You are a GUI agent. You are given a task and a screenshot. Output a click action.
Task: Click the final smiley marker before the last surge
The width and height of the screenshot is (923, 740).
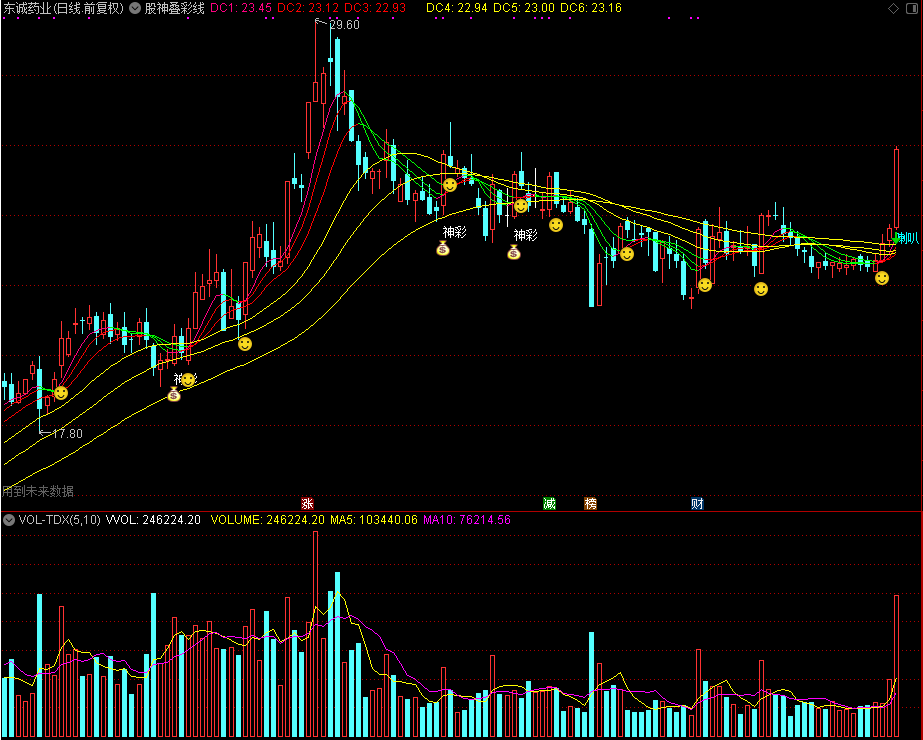tap(882, 278)
